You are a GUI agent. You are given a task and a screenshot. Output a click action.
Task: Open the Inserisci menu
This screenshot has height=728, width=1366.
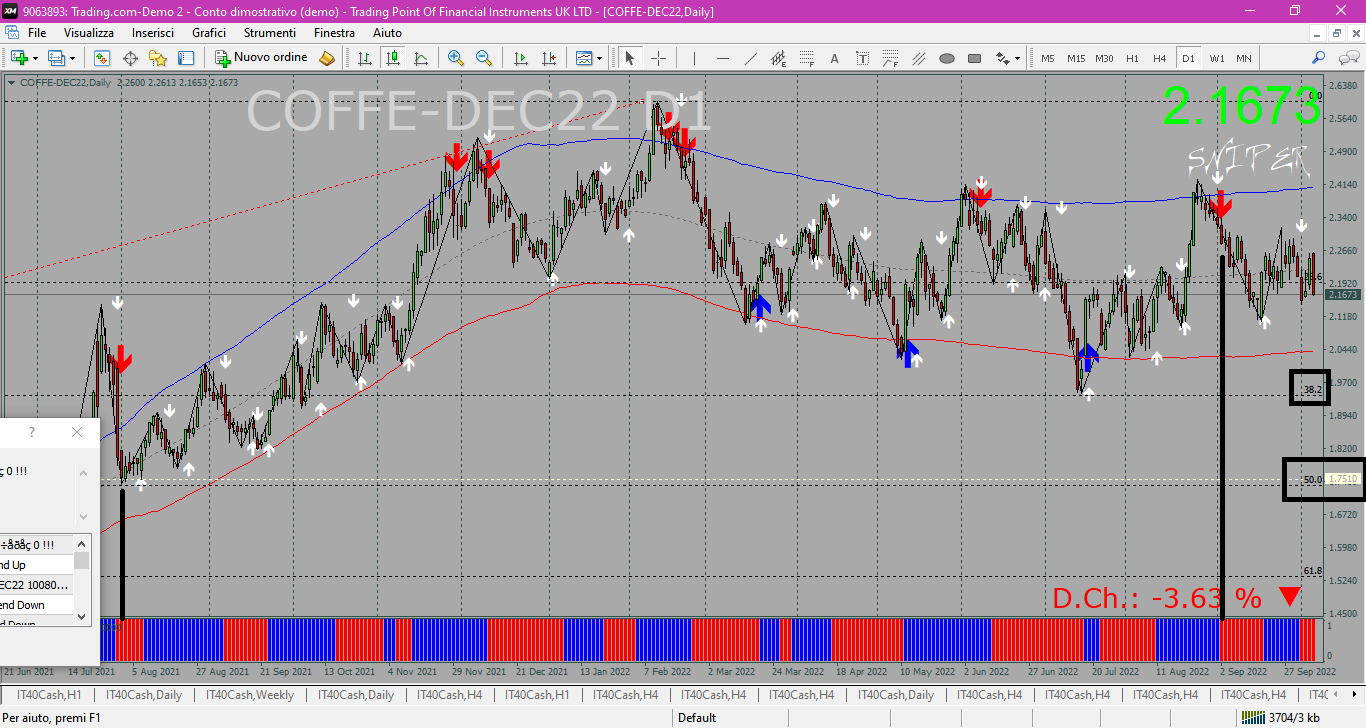pos(153,33)
